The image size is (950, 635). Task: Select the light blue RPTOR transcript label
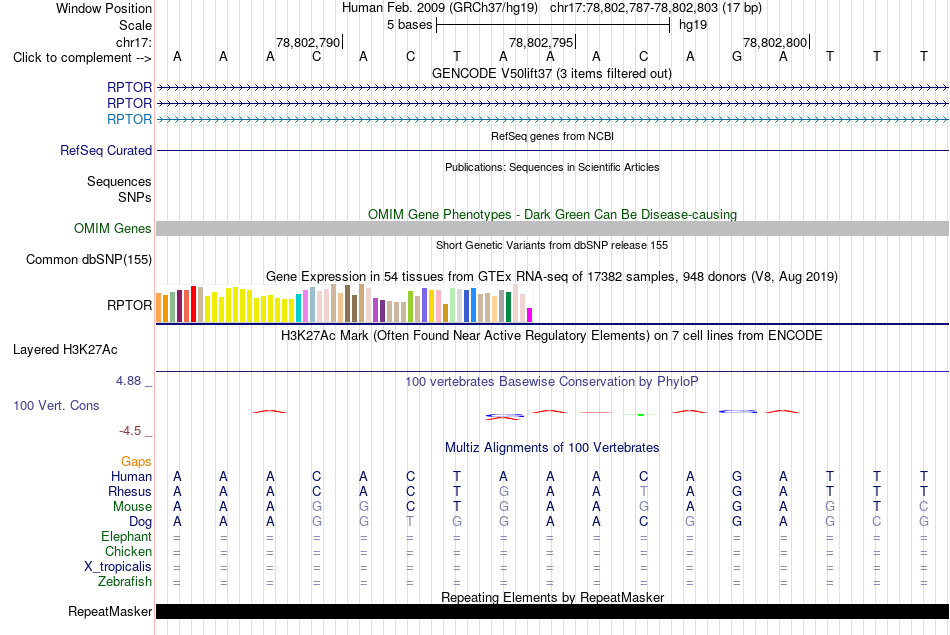click(x=130, y=119)
